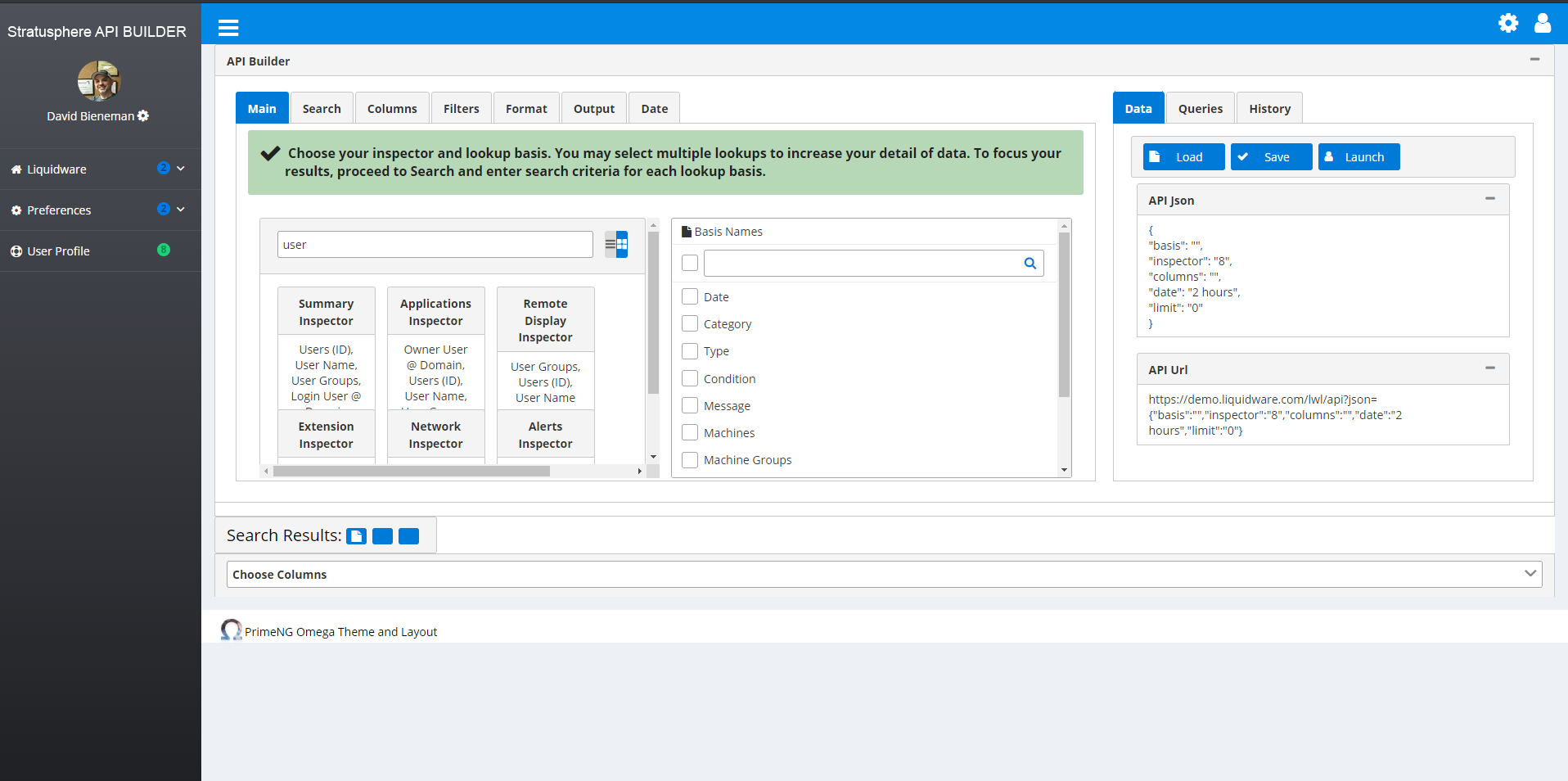This screenshot has width=1568, height=781.
Task: Click the cog icon beside Preferences
Action: (16, 210)
